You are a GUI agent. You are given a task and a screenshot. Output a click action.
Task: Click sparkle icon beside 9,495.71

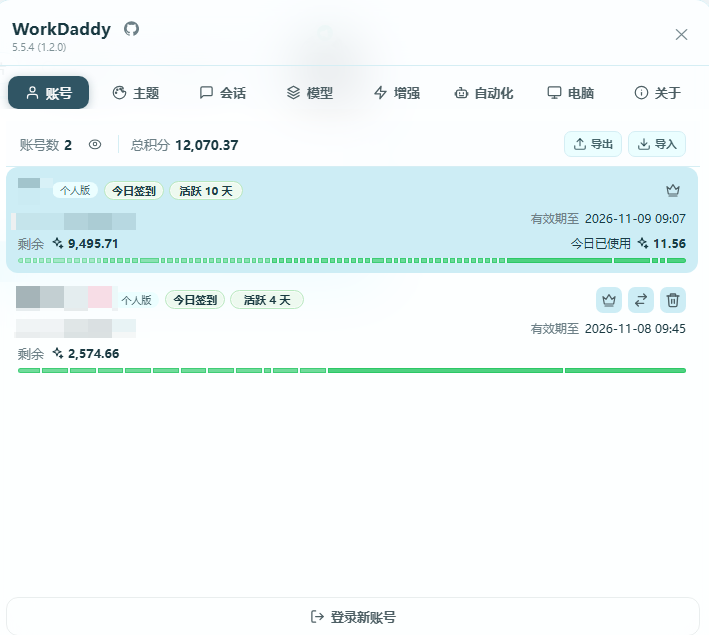tap(58, 243)
